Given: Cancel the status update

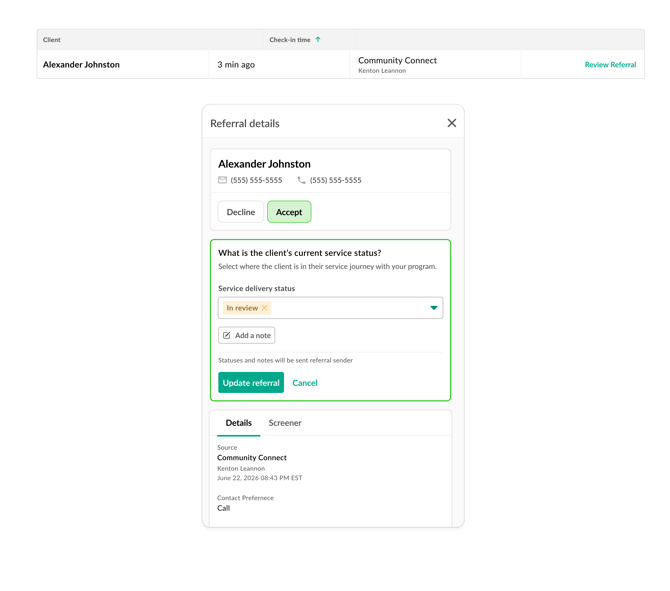Looking at the screenshot, I should [x=305, y=383].
